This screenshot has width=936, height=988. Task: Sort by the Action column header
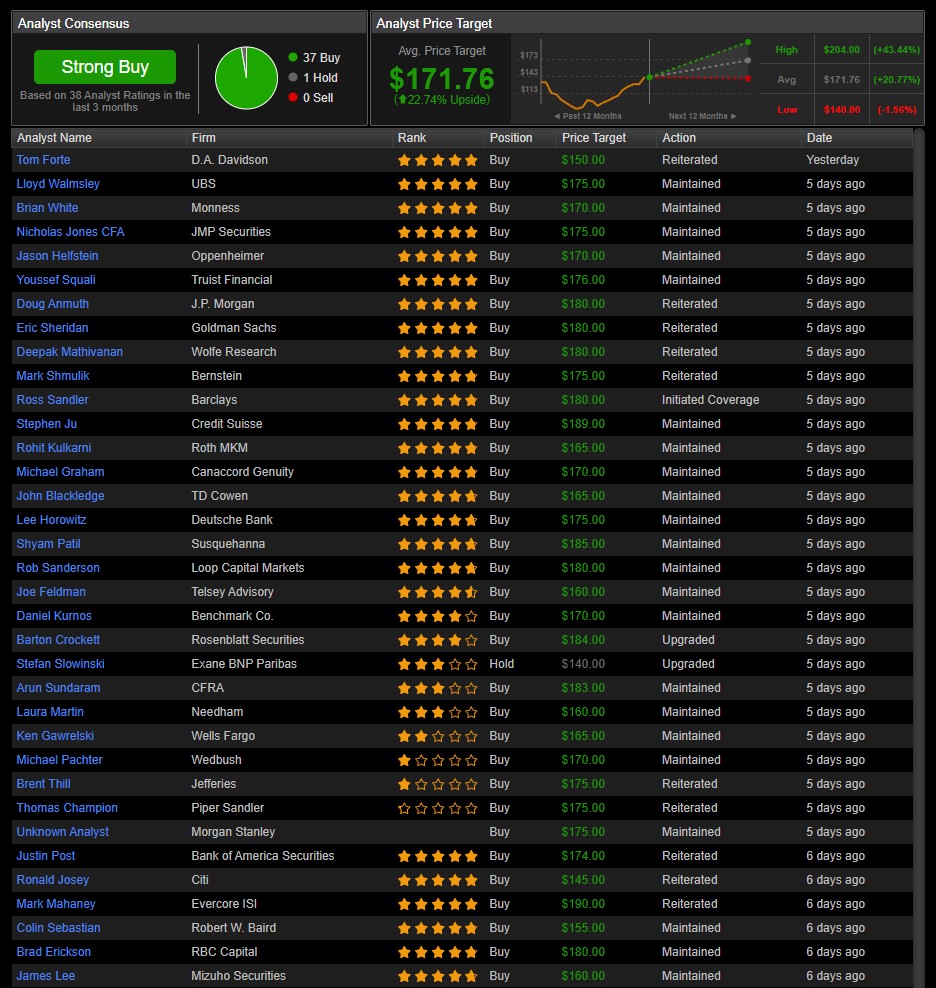click(x=679, y=137)
